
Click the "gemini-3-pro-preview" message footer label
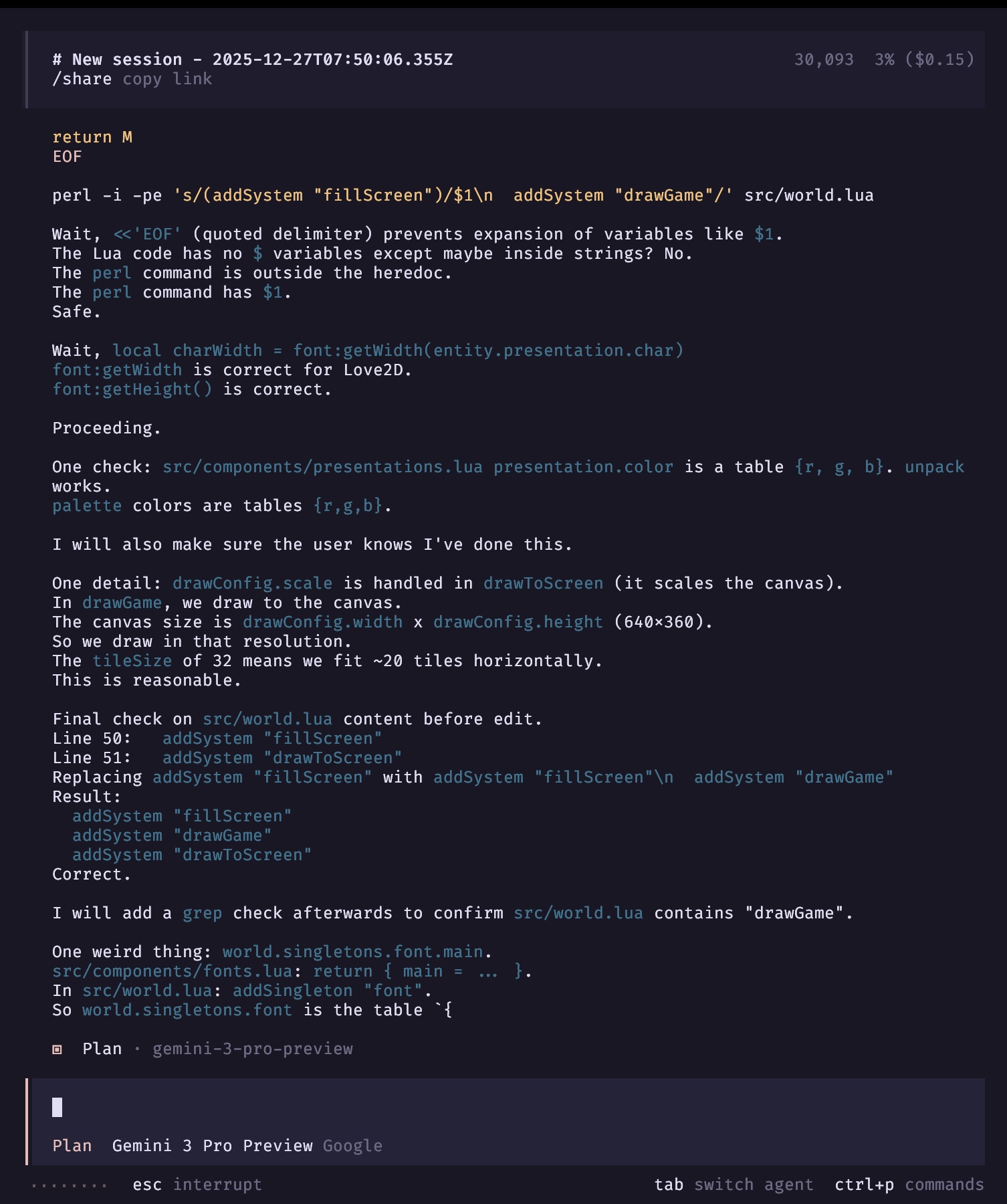click(x=252, y=1049)
